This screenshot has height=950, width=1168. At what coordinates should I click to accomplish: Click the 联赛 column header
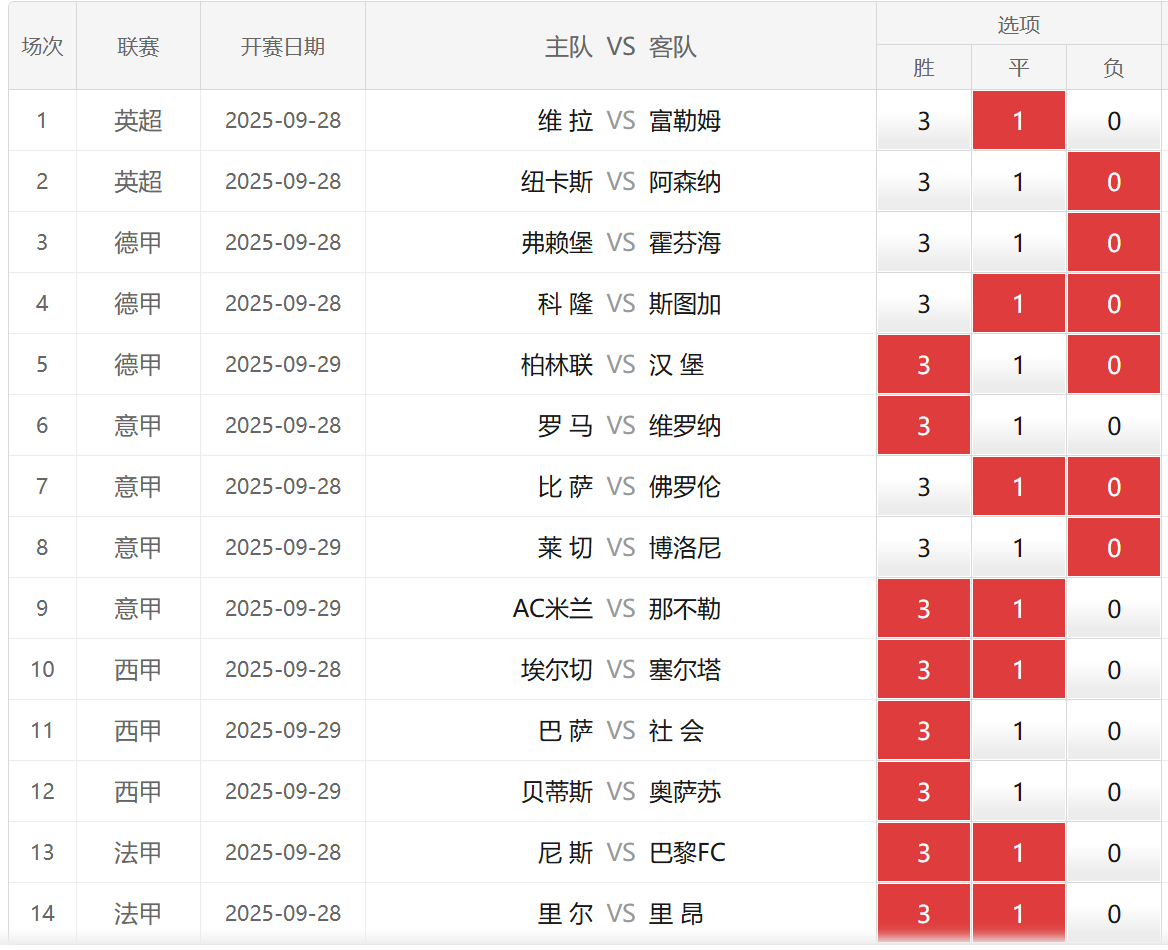coord(138,47)
